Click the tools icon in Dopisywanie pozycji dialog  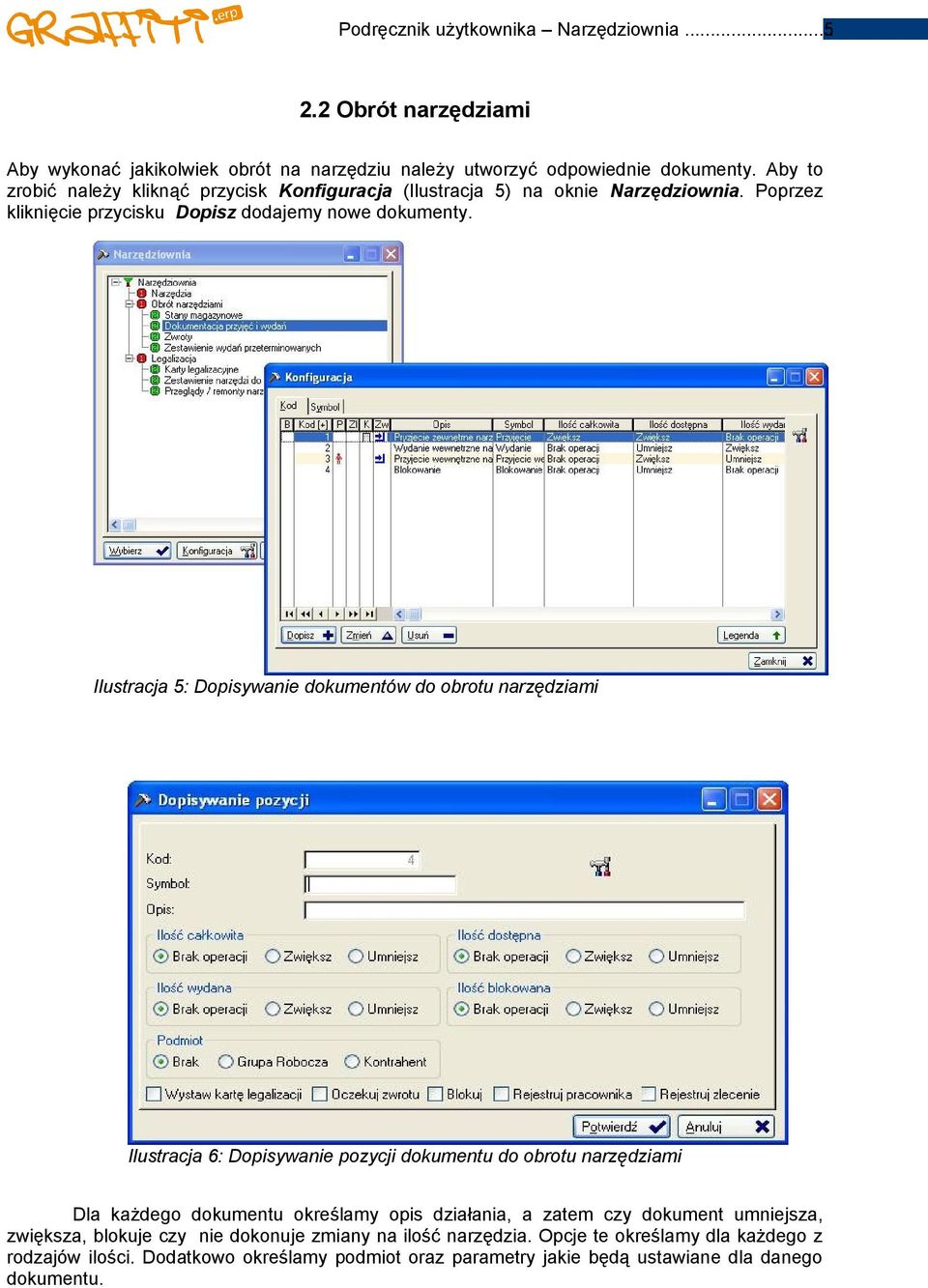pos(600,866)
